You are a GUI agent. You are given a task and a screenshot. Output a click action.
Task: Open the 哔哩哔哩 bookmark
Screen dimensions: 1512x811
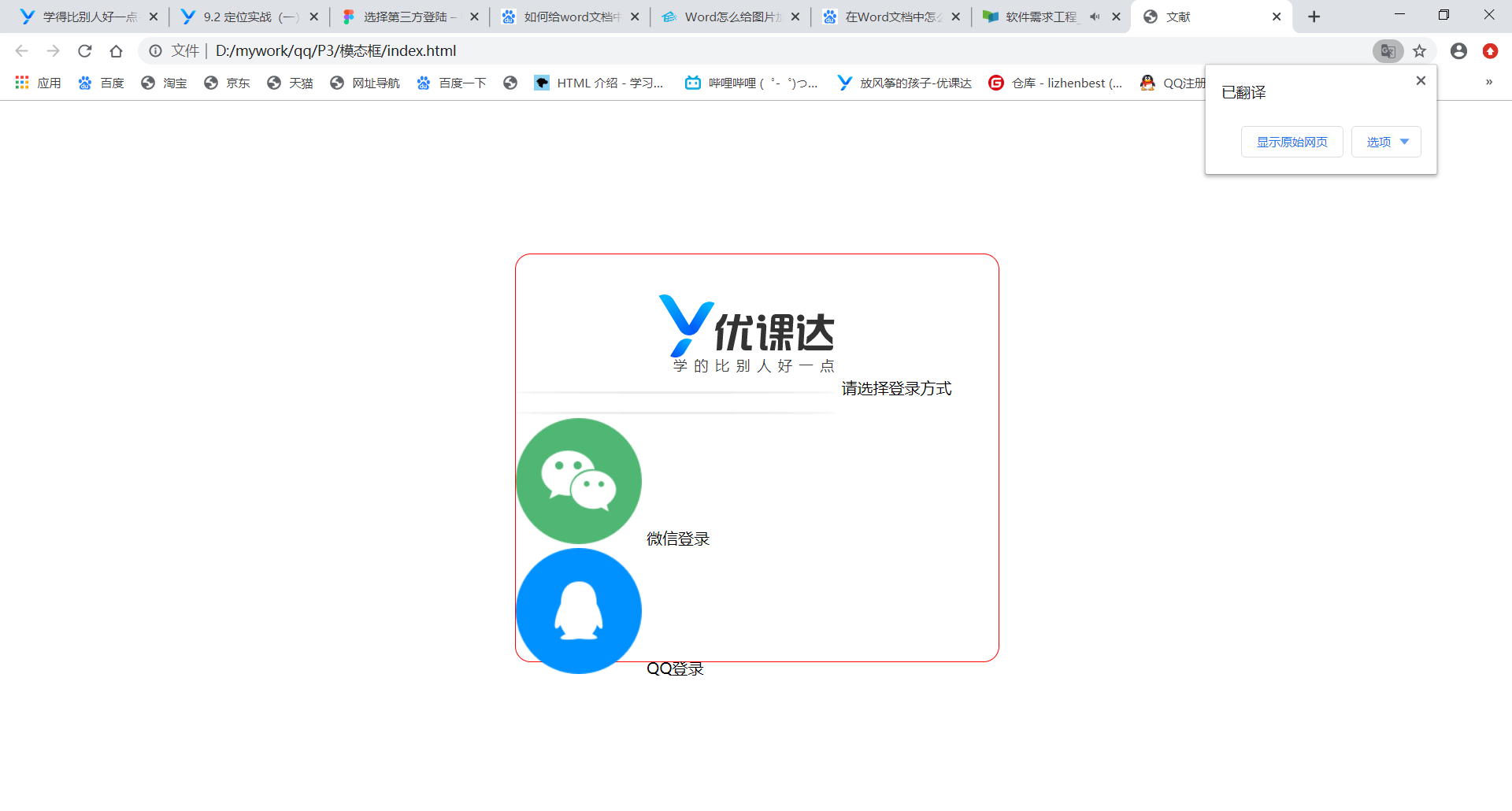click(751, 83)
